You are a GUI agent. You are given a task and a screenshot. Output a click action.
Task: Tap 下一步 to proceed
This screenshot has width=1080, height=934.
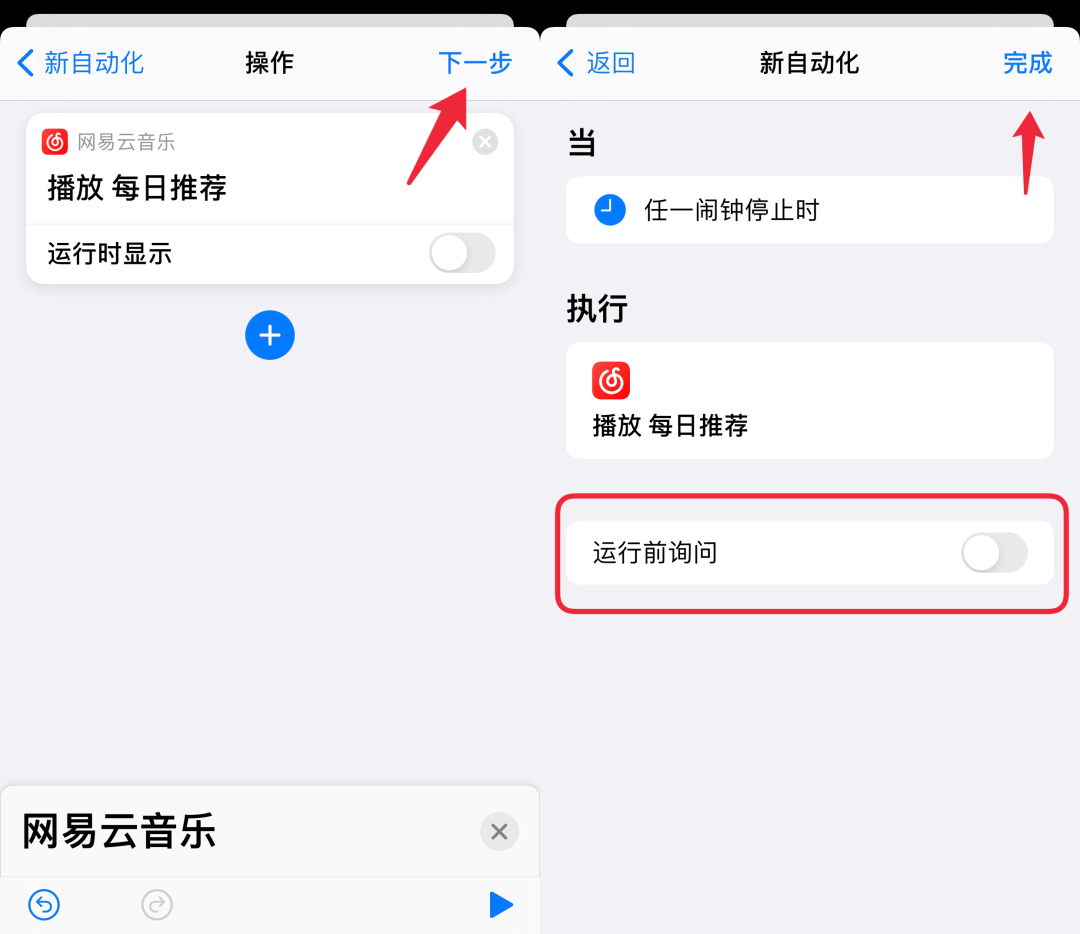click(x=475, y=63)
